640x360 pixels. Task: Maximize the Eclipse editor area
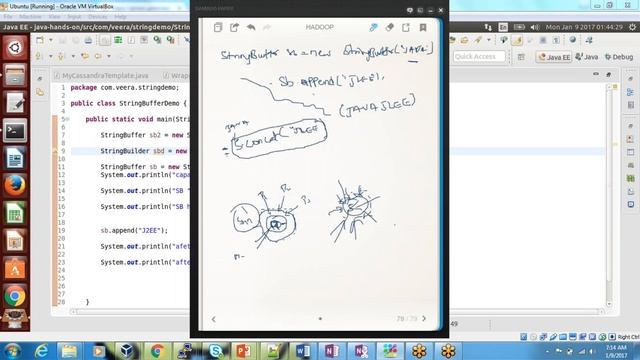(x=609, y=74)
